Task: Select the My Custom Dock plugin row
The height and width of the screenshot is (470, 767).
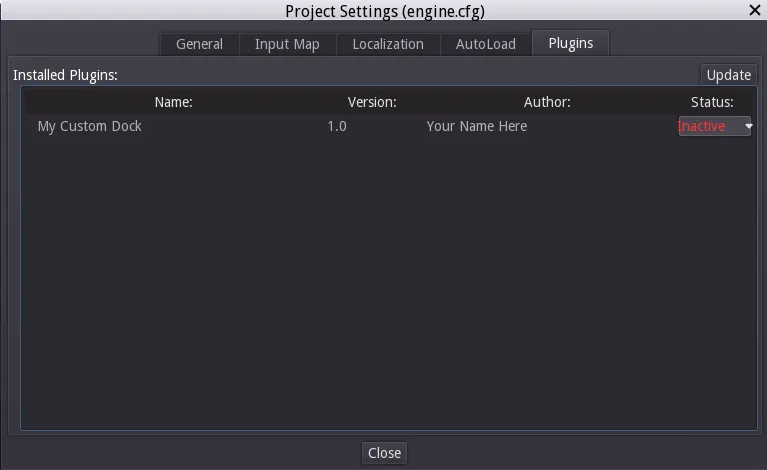Action: [90, 127]
